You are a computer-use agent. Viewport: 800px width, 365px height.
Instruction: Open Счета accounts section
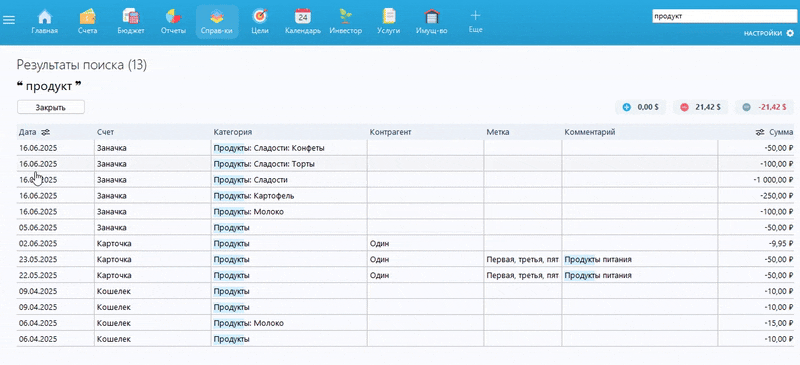pos(88,22)
